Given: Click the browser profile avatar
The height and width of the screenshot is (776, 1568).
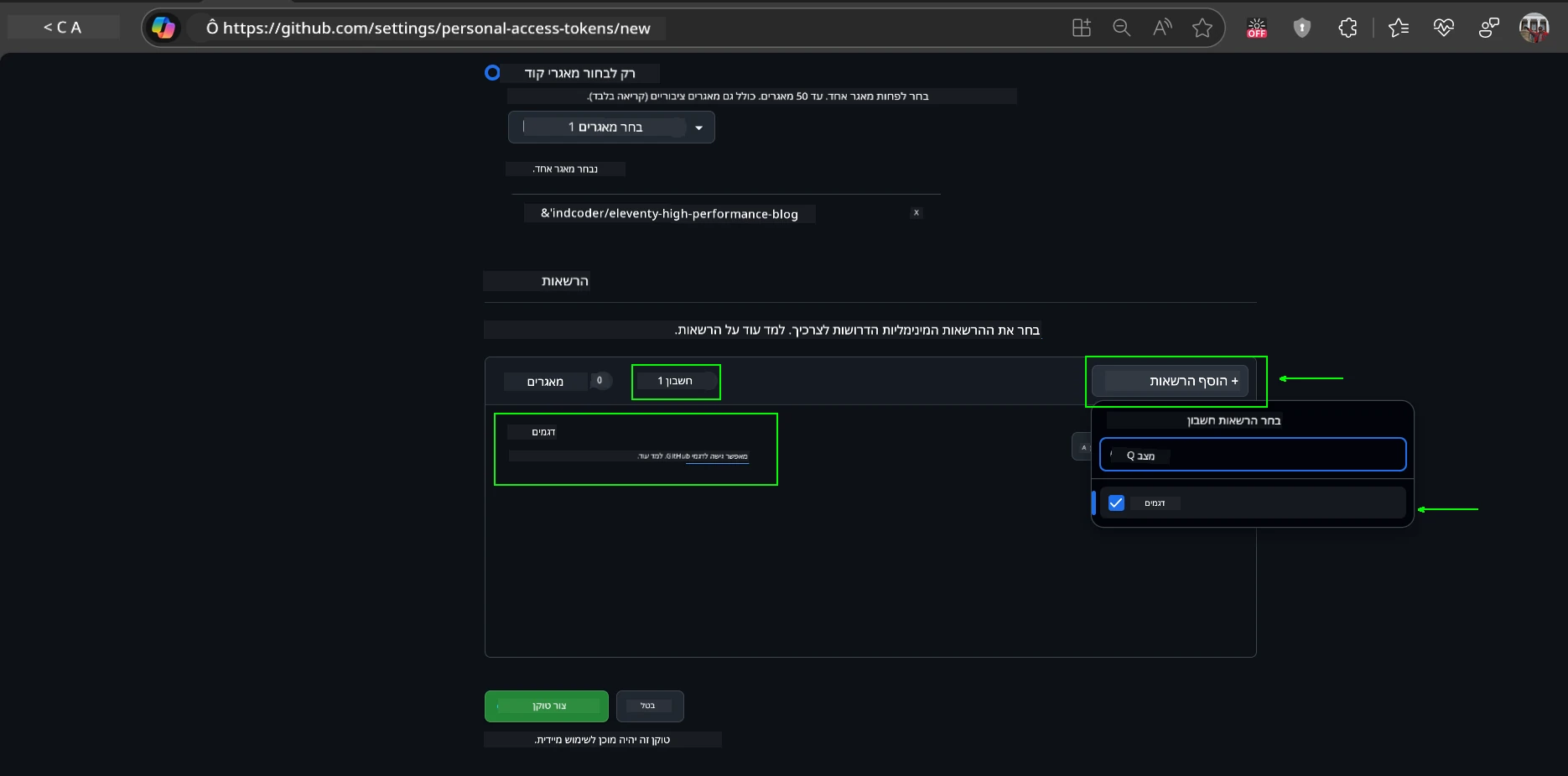Looking at the screenshot, I should tap(1534, 28).
